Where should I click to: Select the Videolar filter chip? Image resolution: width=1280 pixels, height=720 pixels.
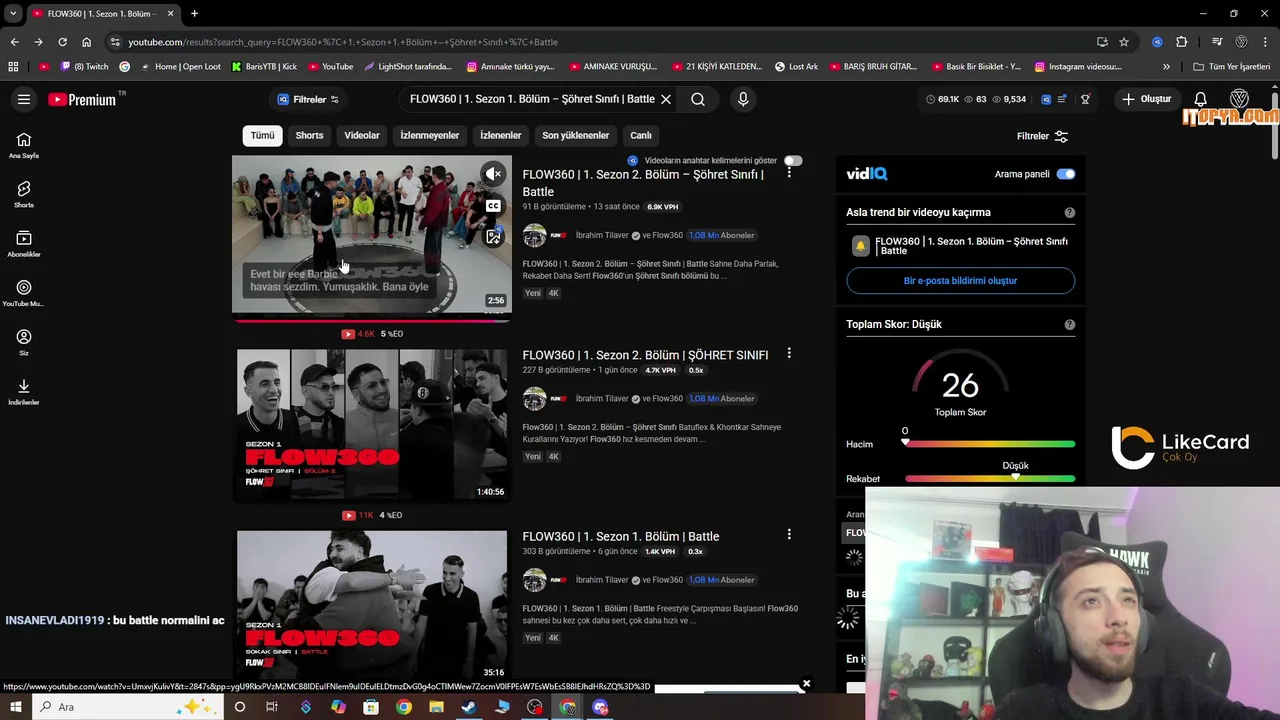[362, 135]
